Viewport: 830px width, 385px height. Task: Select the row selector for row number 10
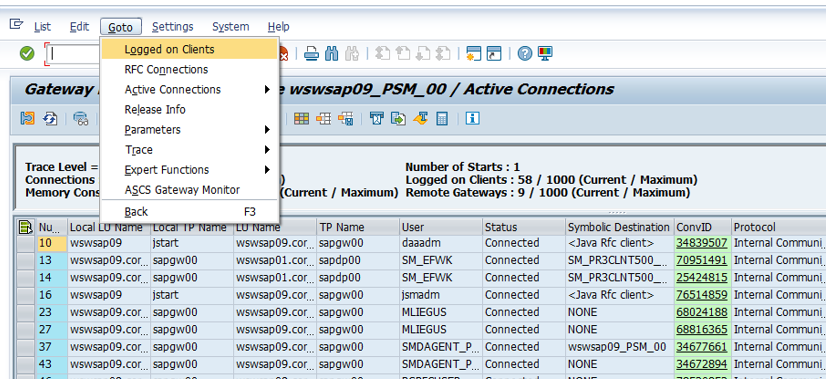click(x=26, y=244)
